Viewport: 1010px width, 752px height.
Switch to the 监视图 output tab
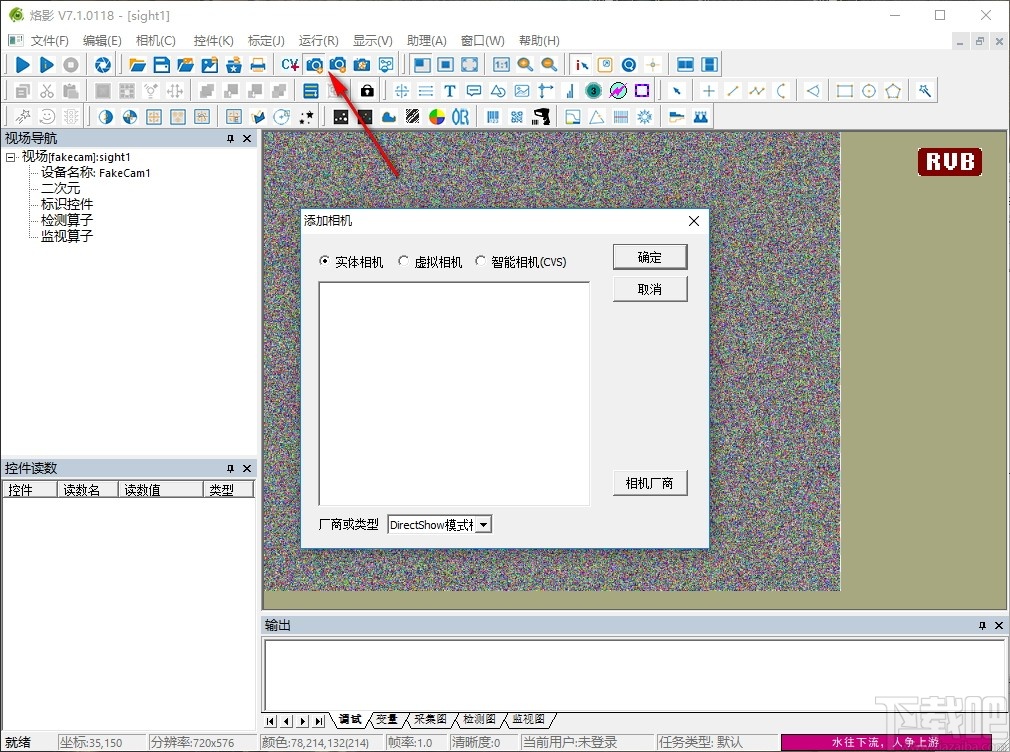528,720
